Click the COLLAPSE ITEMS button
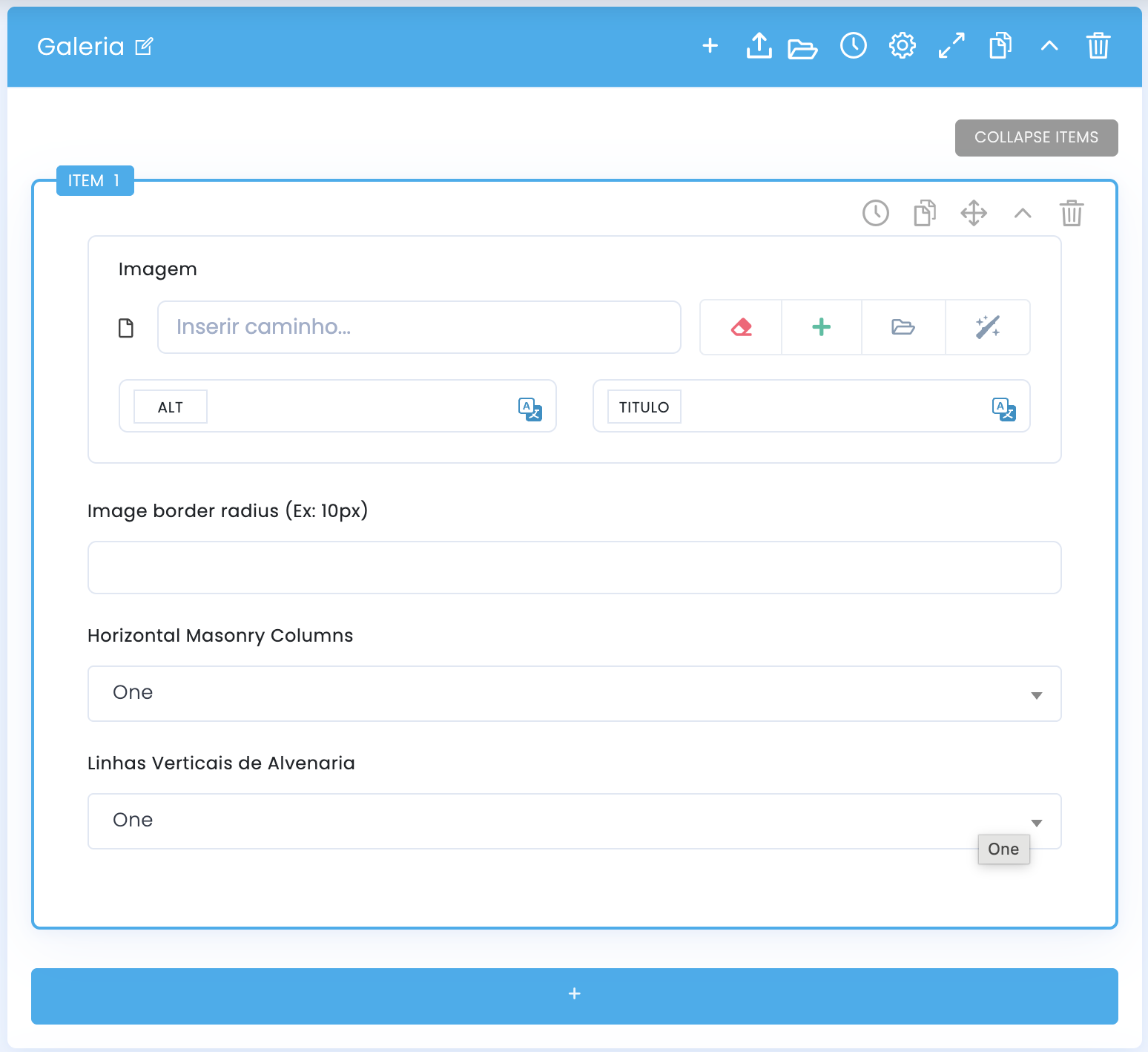This screenshot has height=1052, width=1148. click(x=1036, y=138)
